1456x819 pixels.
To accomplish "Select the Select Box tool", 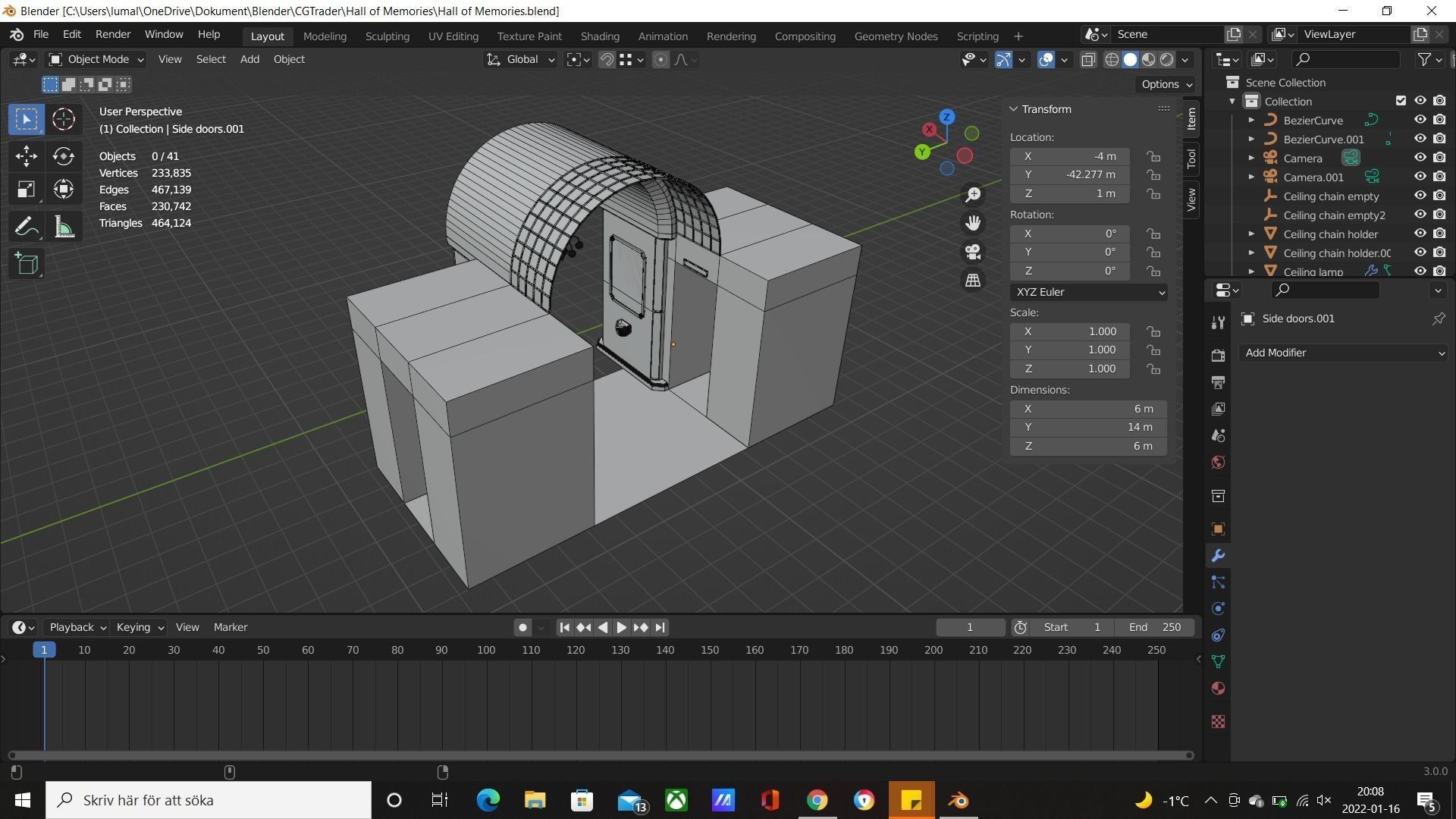I will tap(27, 120).
